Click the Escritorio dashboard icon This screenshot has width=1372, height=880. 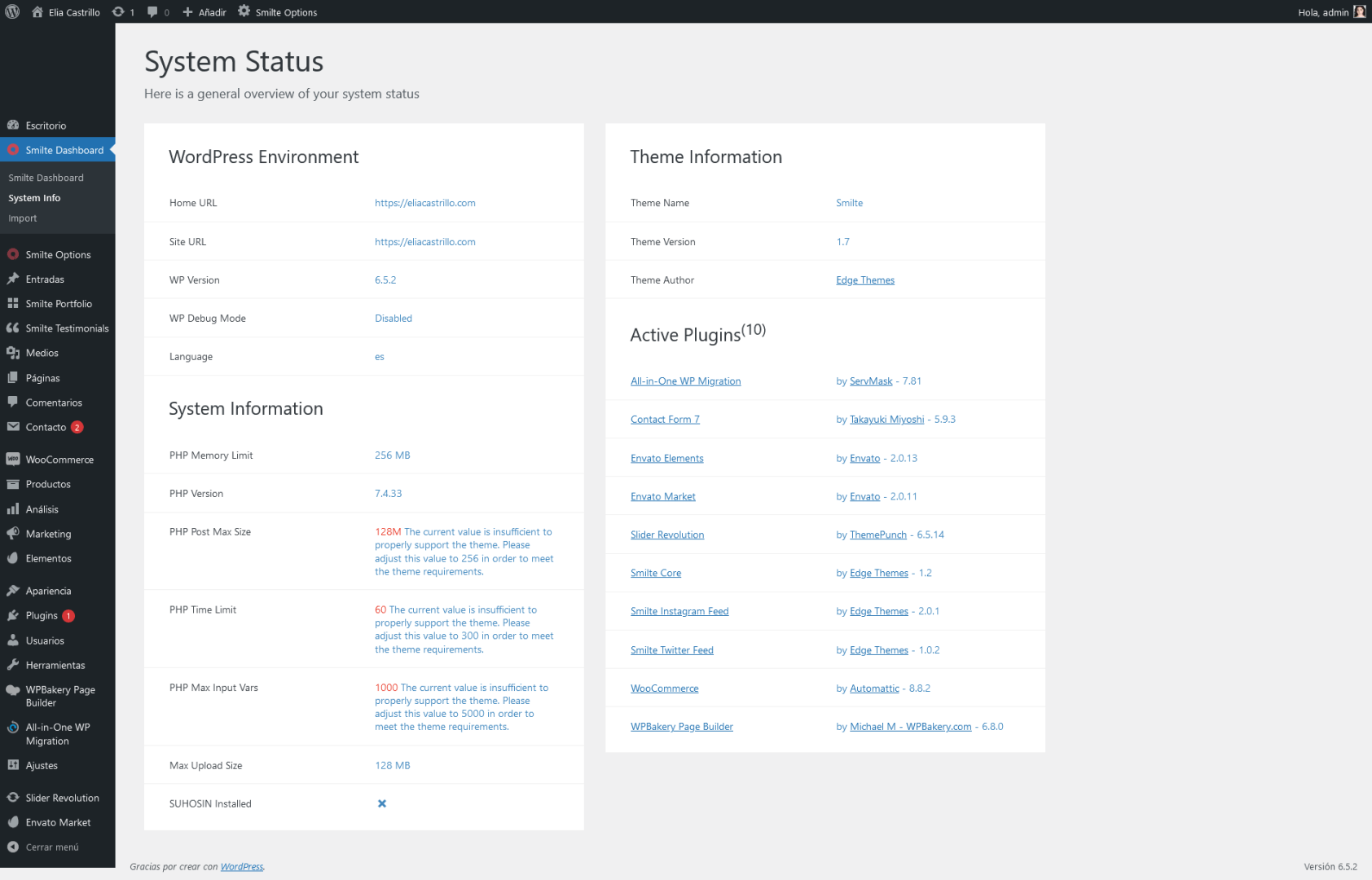(x=13, y=125)
